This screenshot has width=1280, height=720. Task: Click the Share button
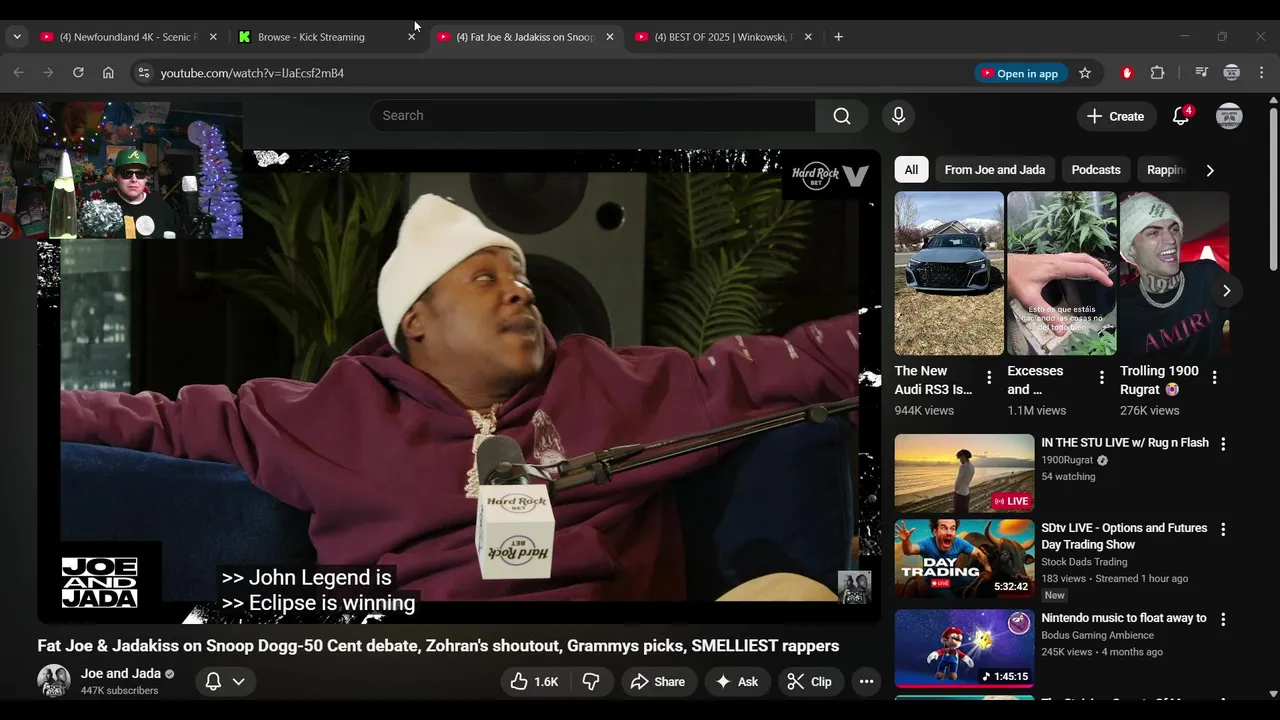coord(658,682)
